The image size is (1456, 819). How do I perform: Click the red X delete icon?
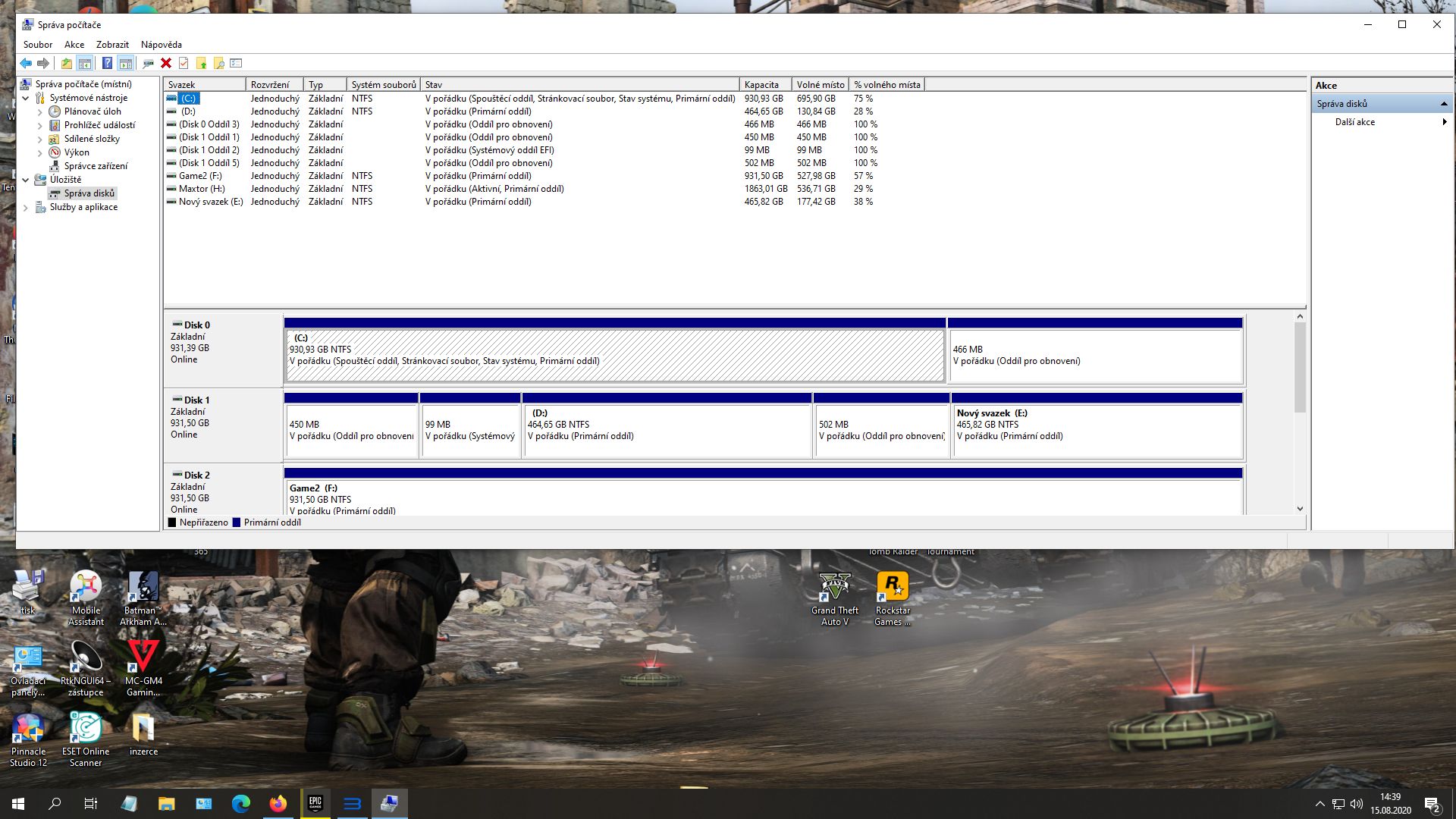(166, 64)
